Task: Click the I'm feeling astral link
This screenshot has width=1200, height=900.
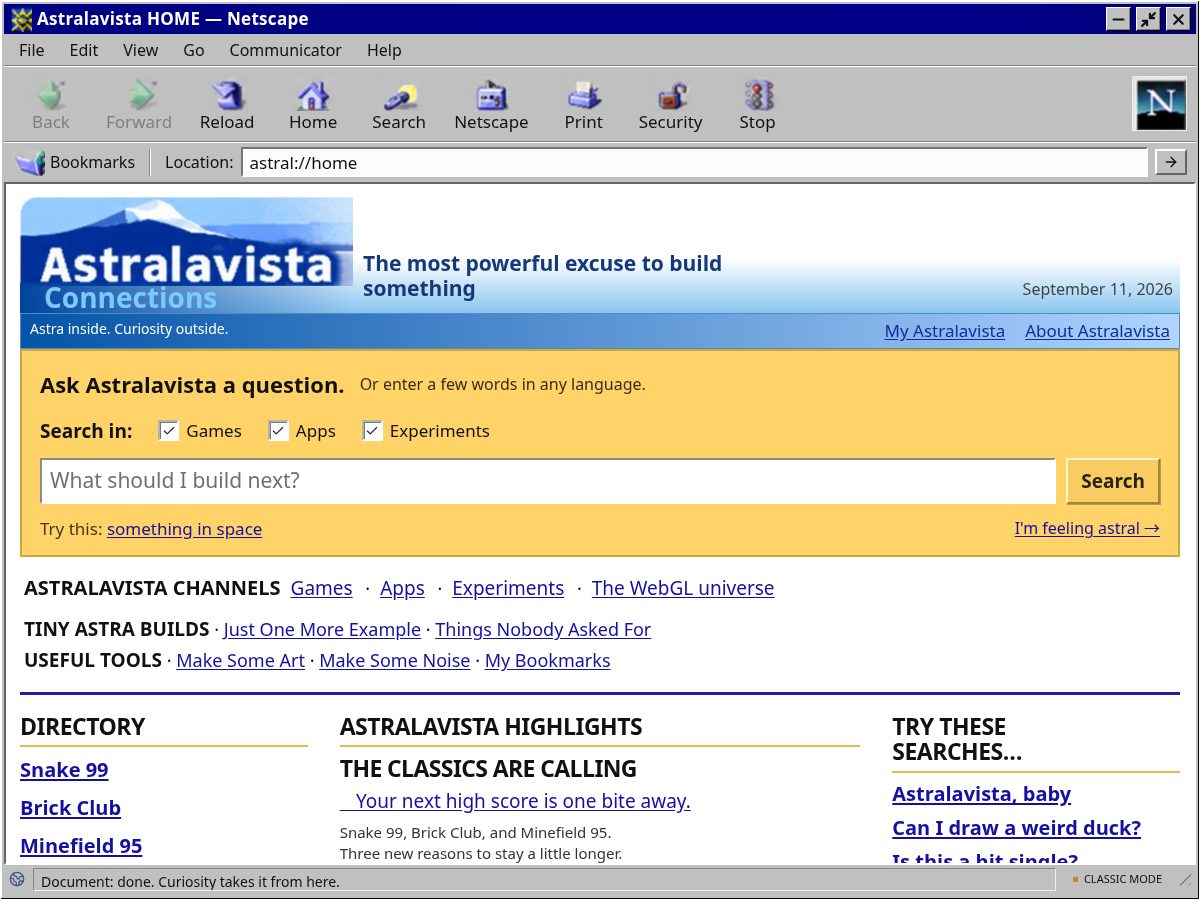Action: (1087, 528)
